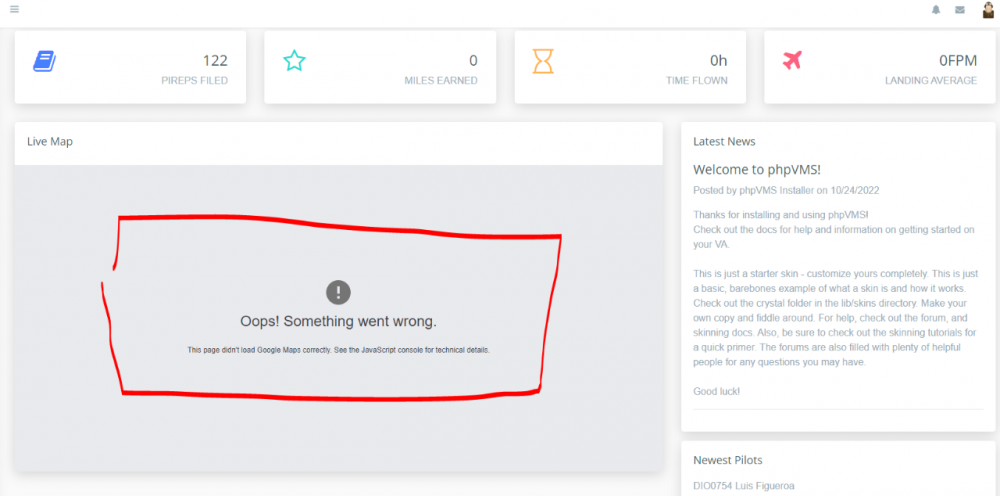
Task: Select the Miles Earned stat card
Action: coord(380,68)
